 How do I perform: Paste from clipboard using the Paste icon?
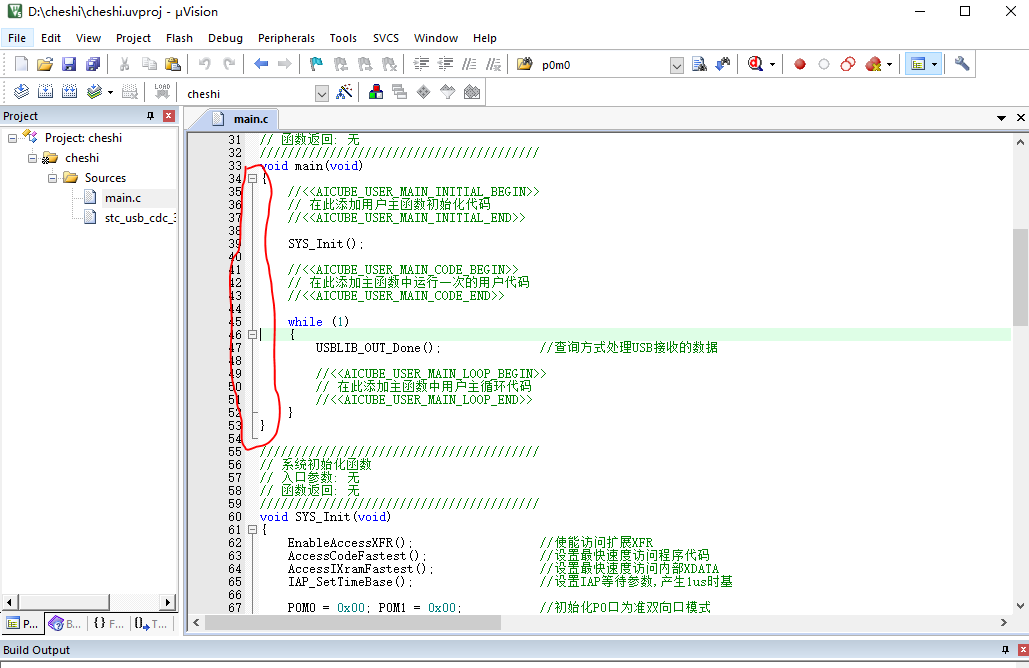pyautogui.click(x=173, y=64)
